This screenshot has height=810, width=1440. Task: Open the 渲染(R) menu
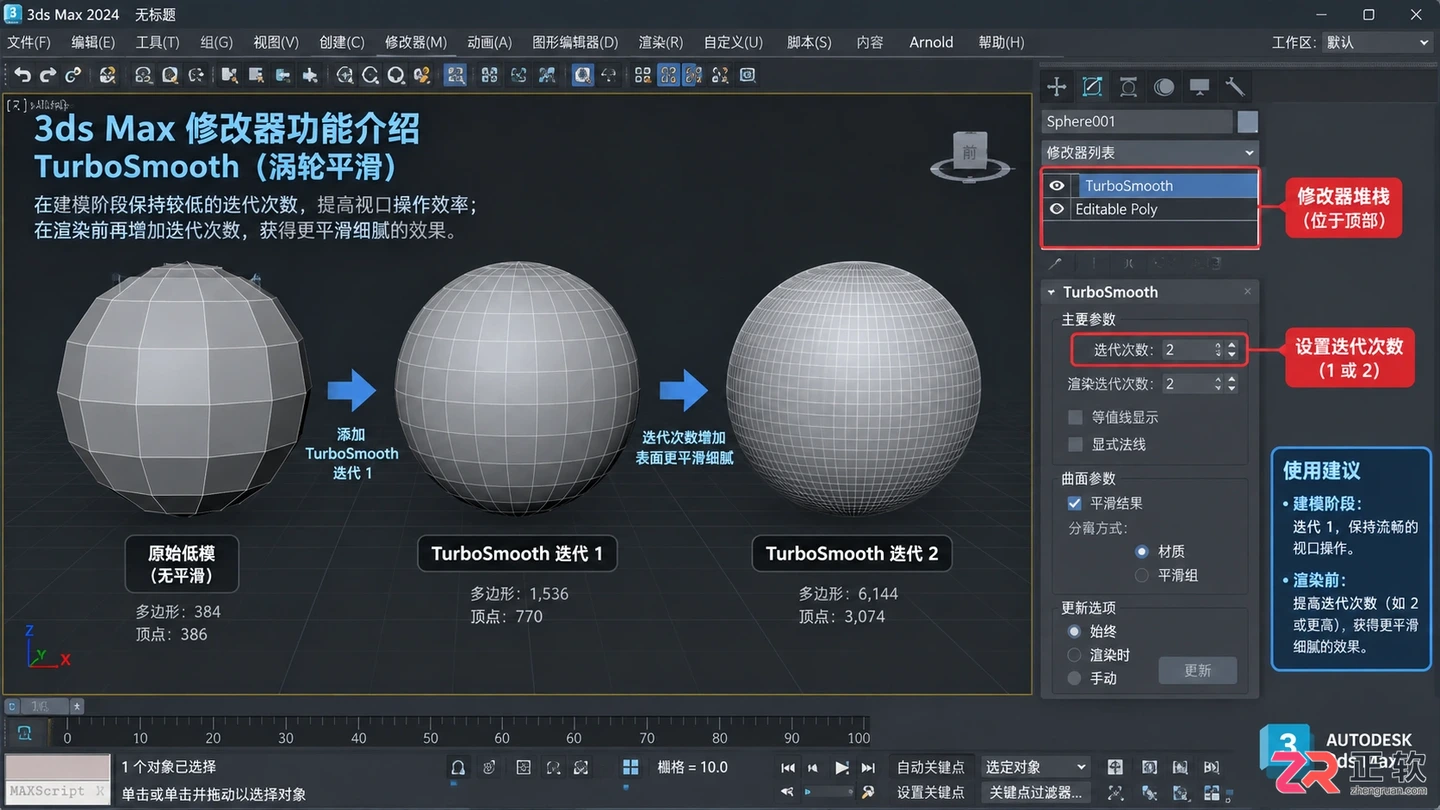coord(660,42)
